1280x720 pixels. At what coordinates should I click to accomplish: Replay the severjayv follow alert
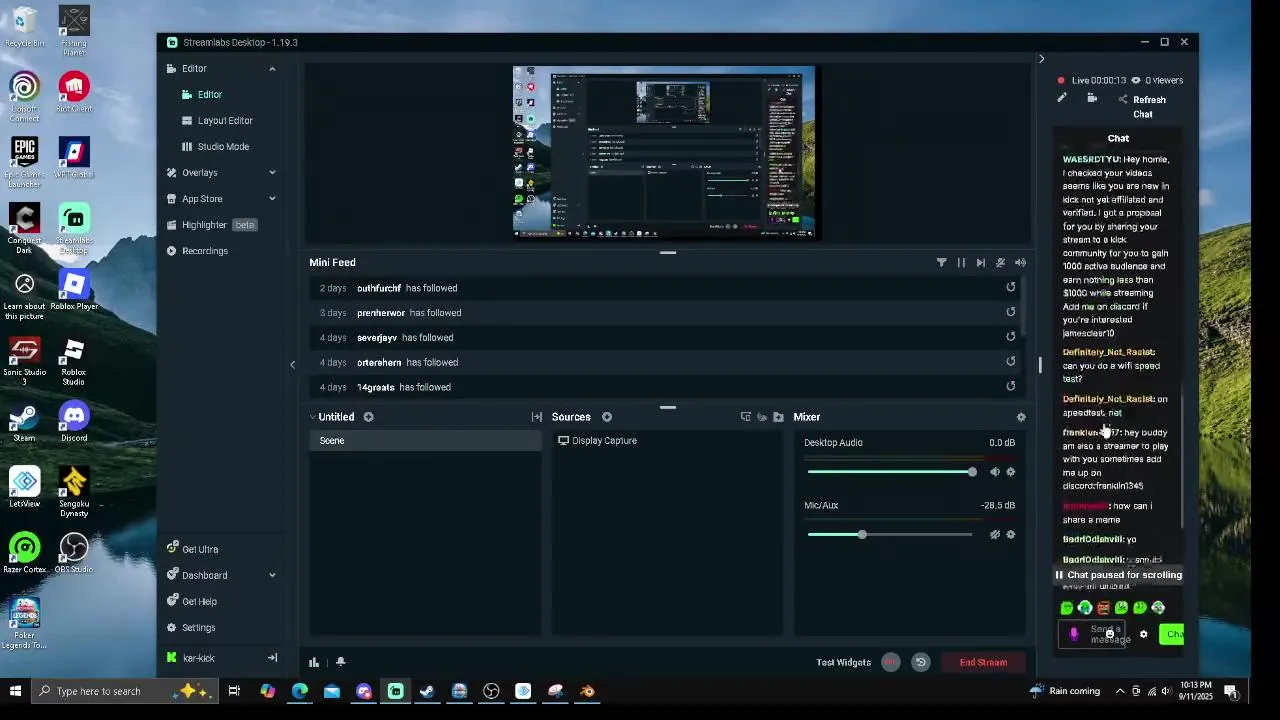(1011, 337)
